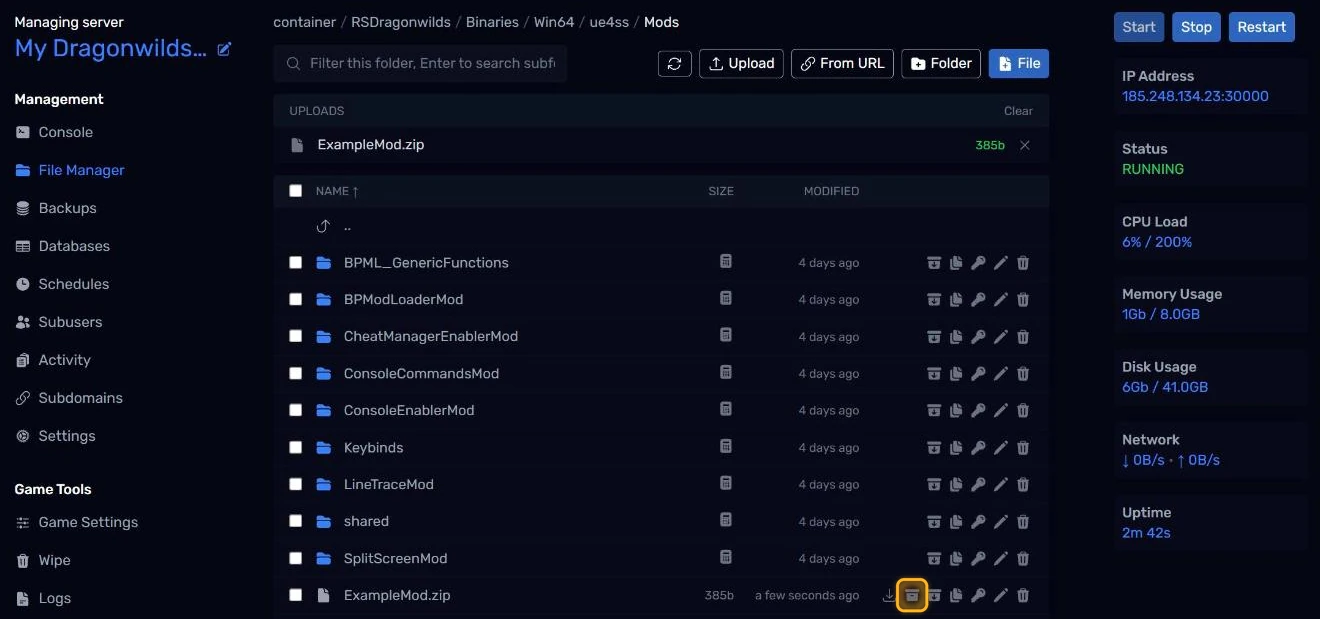This screenshot has height=619, width=1320.
Task: Open permissions for CheatManagerEnablerMod folder
Action: point(978,337)
